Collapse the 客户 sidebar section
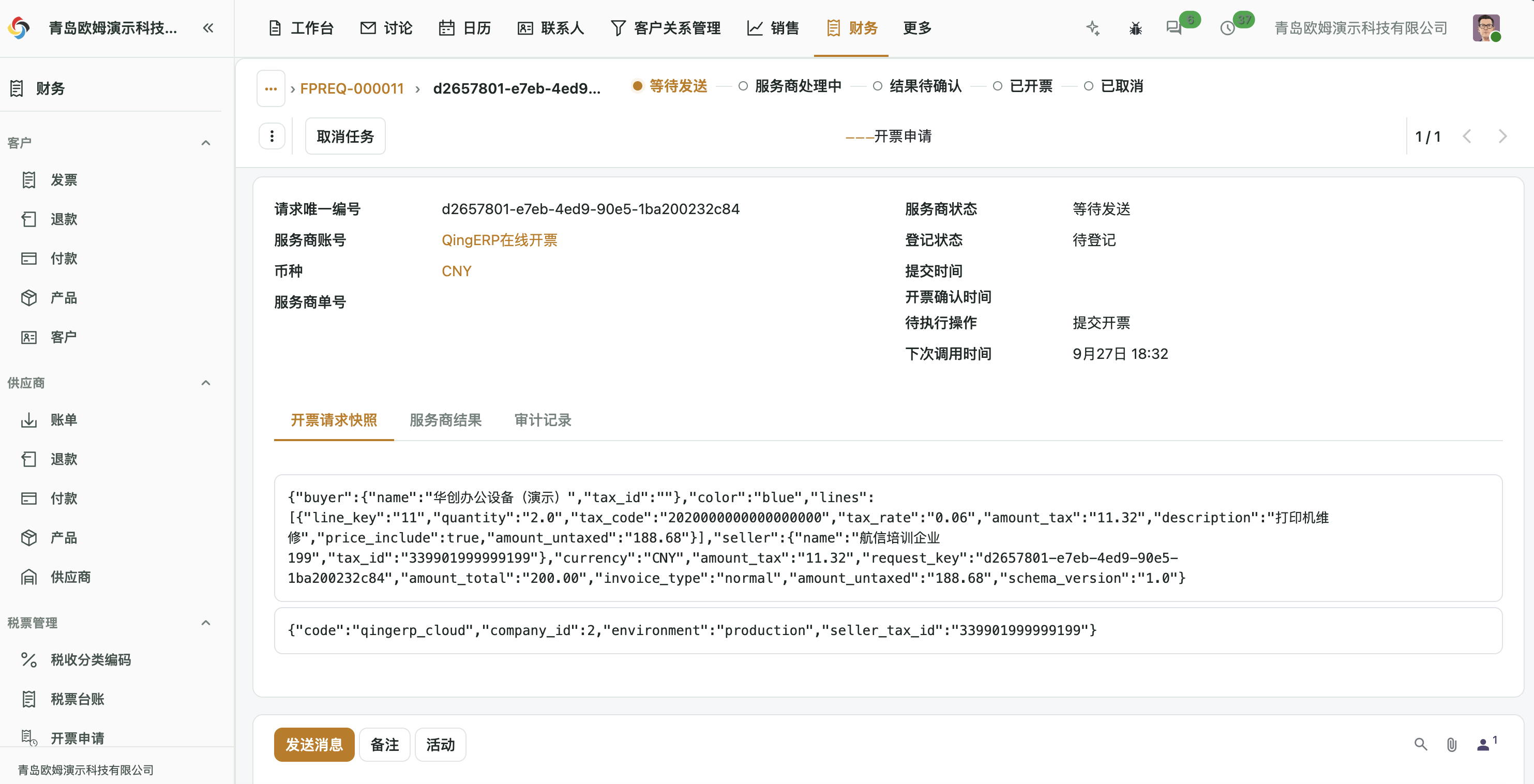This screenshot has width=1534, height=784. 206,143
